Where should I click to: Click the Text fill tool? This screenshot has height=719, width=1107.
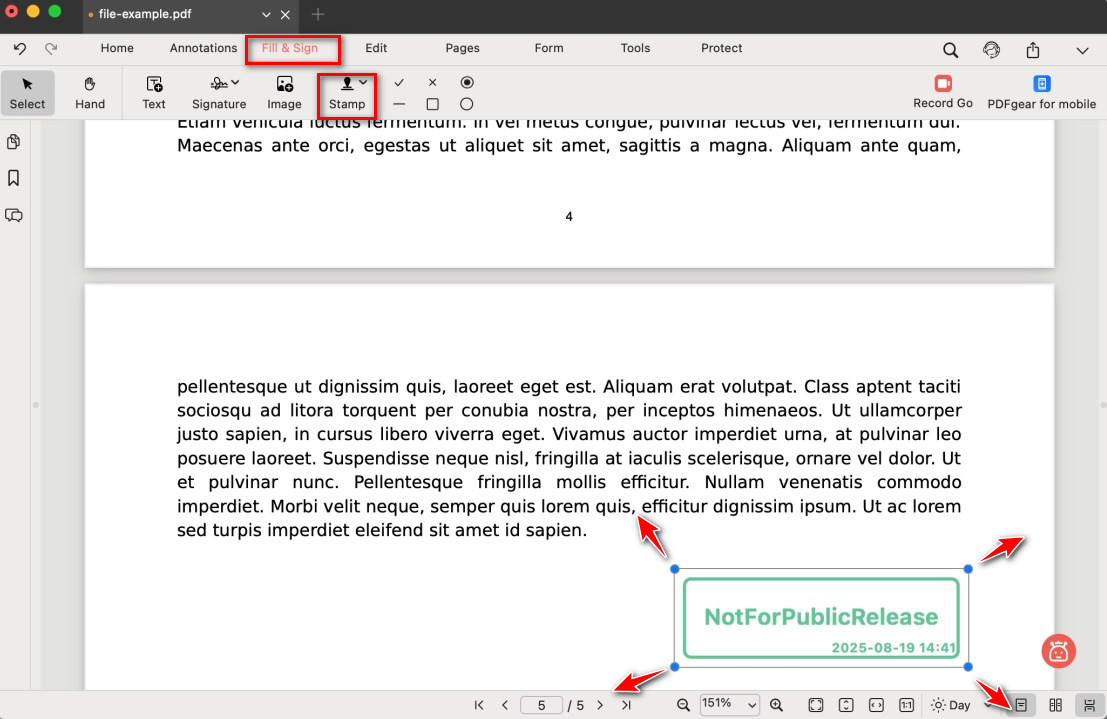coord(154,92)
